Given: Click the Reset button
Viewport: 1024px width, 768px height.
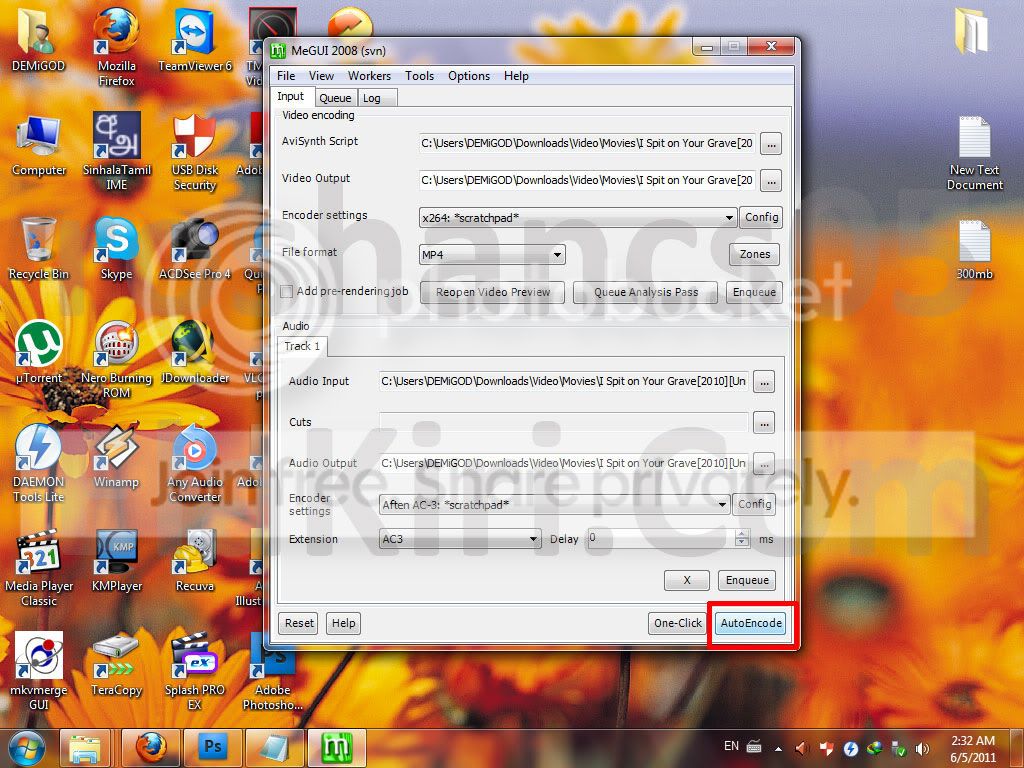Looking at the screenshot, I should [x=299, y=623].
